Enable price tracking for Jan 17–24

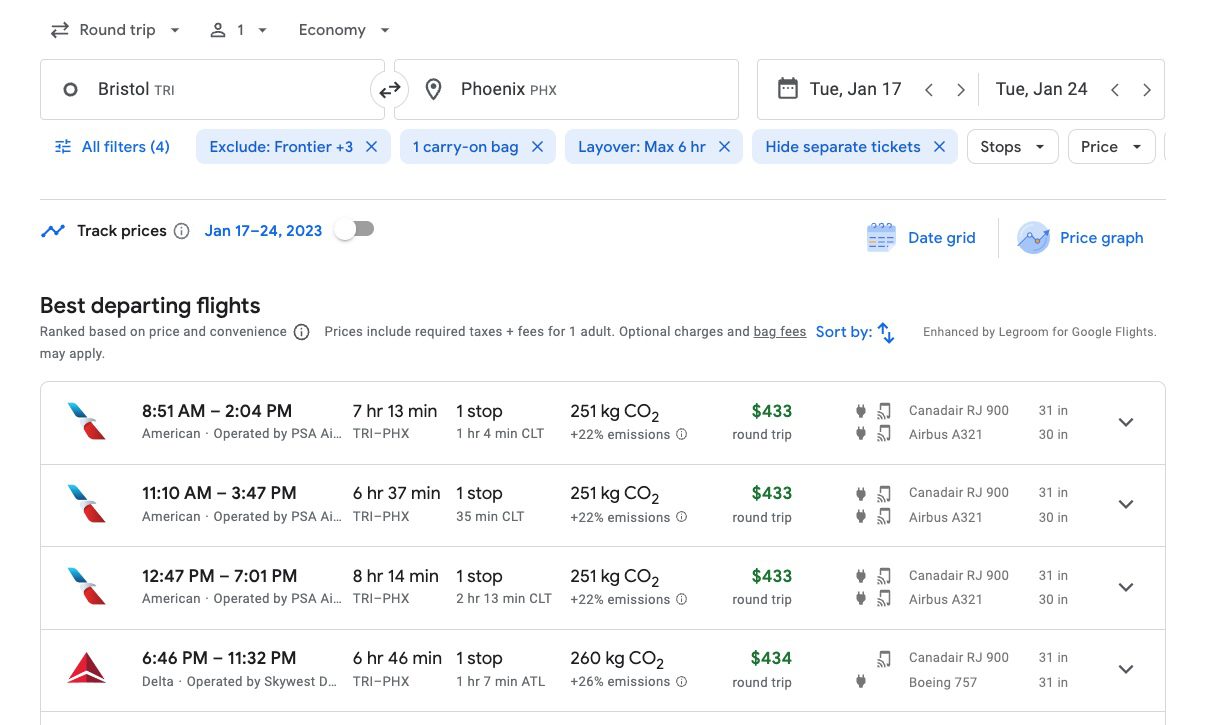[x=354, y=229]
